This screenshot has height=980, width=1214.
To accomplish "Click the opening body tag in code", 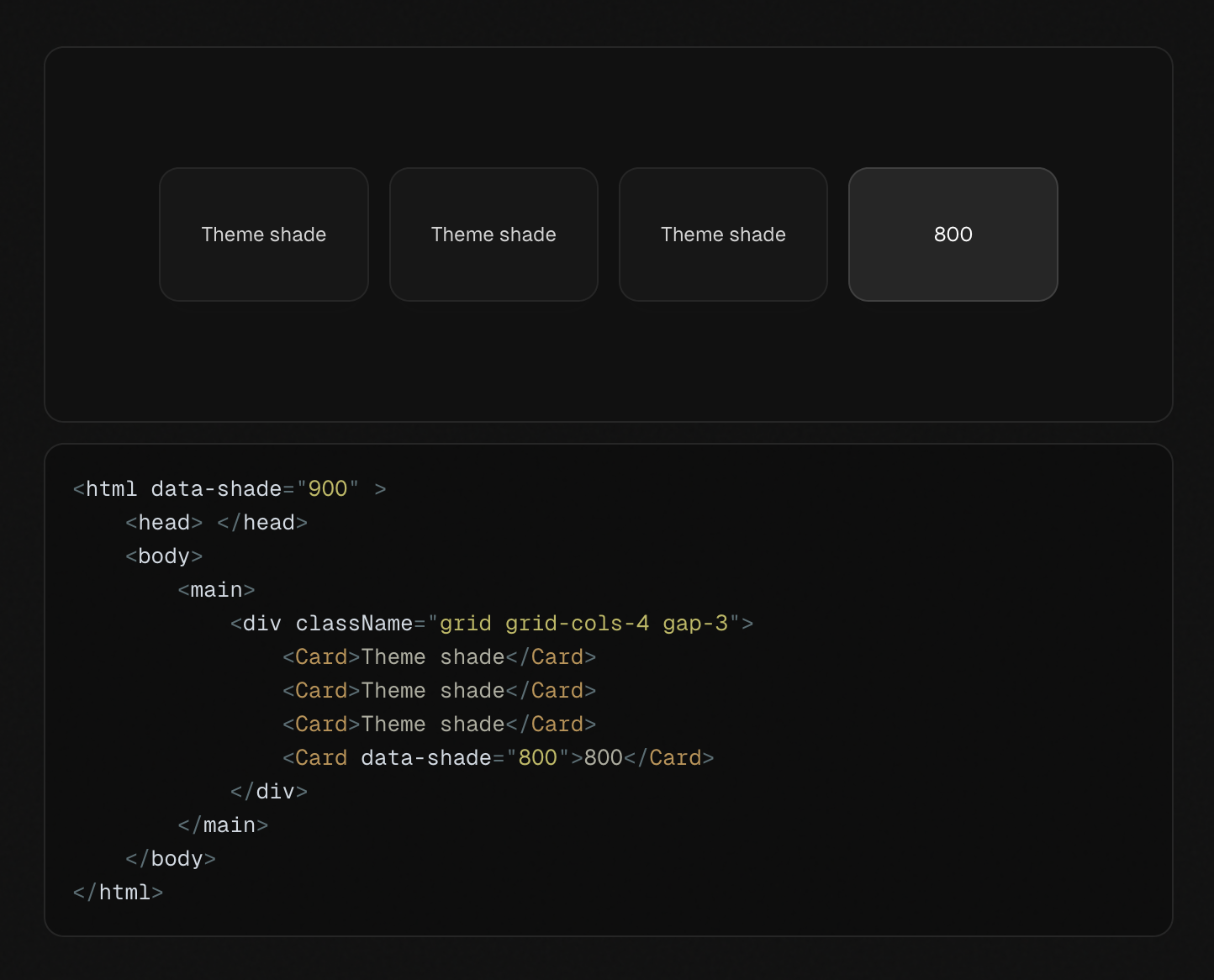I will [164, 556].
